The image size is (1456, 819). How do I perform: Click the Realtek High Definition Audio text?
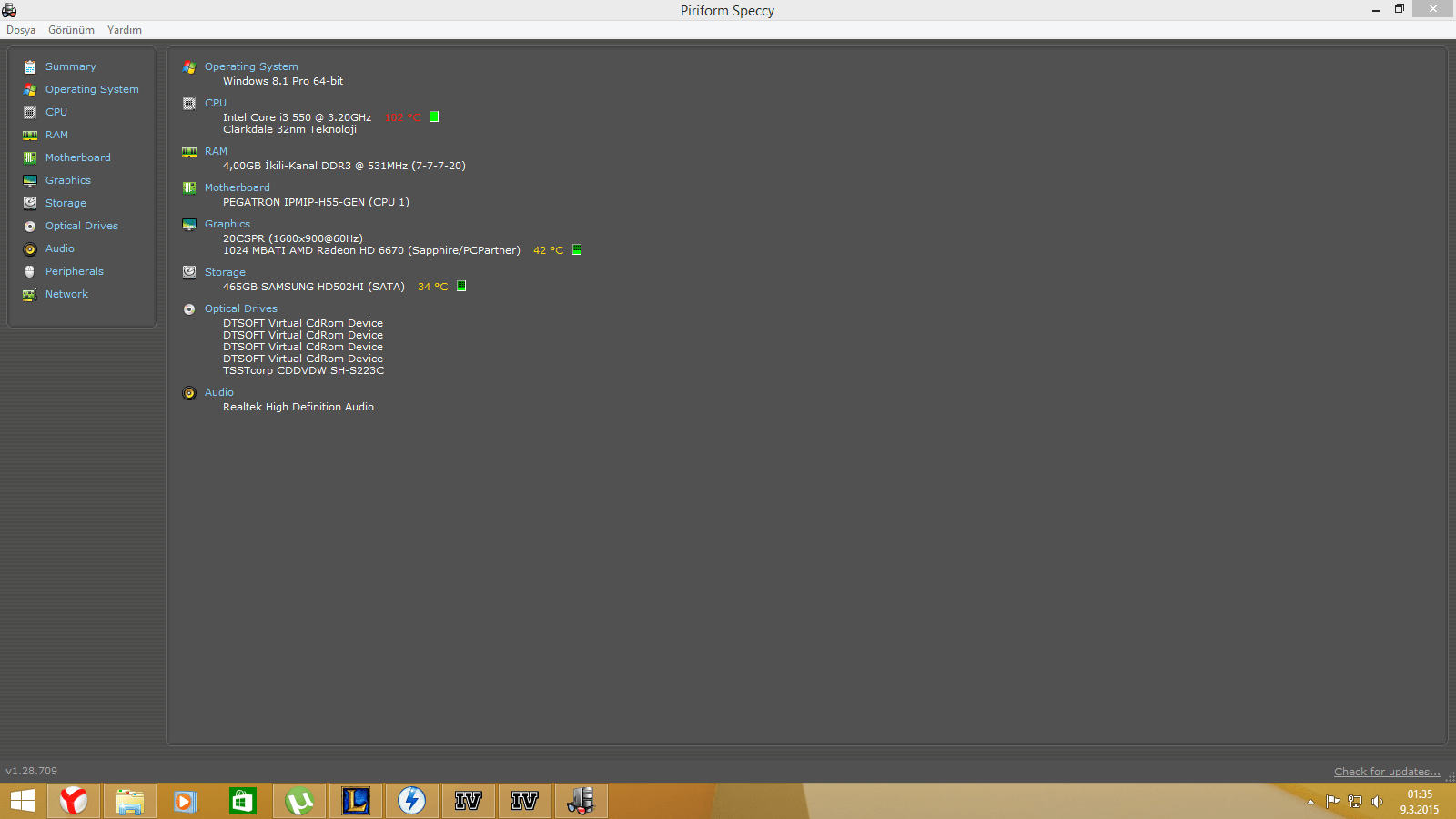(x=298, y=407)
